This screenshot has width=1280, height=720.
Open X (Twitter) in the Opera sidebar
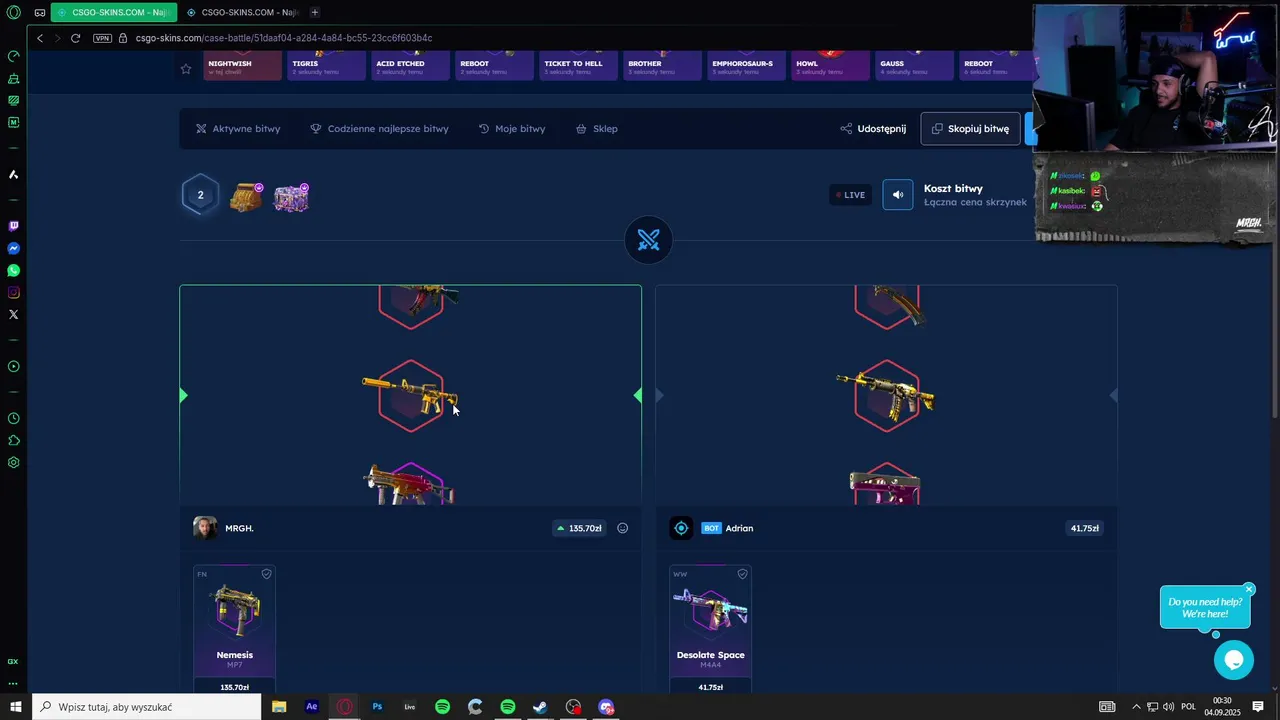coord(13,314)
